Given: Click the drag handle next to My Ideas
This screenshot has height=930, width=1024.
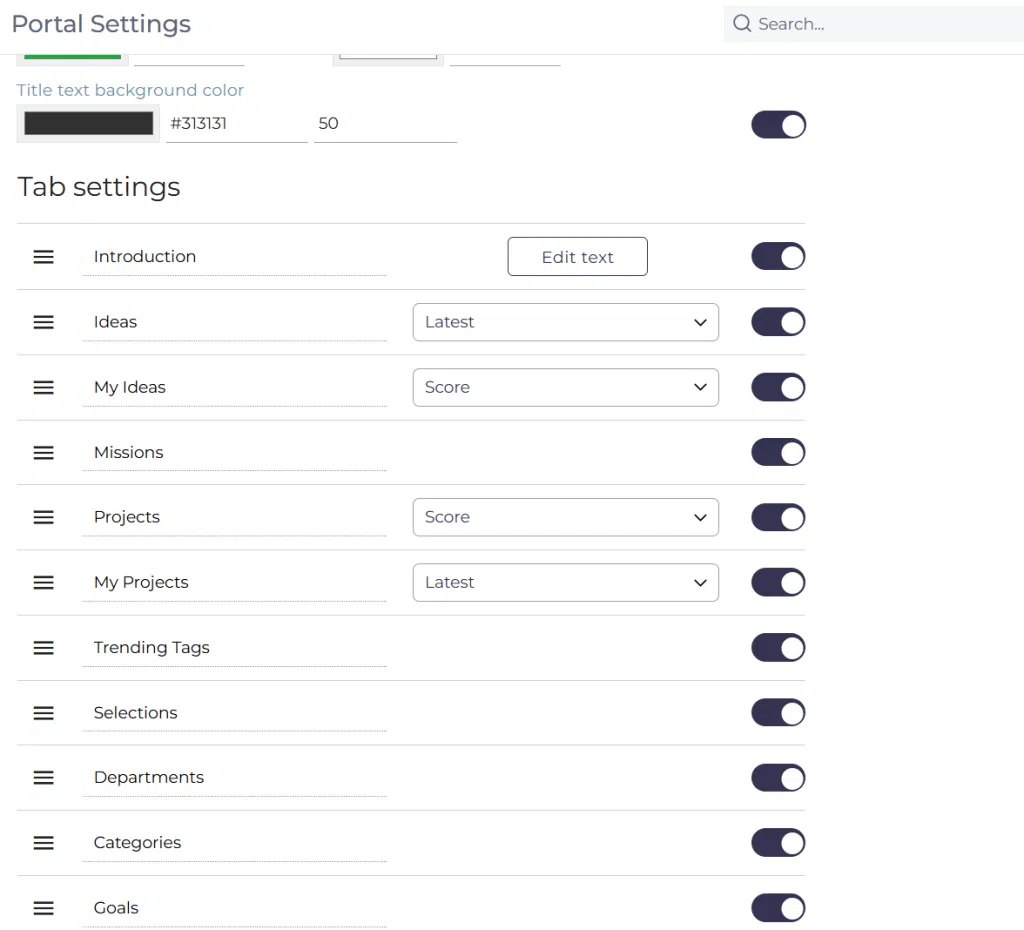Looking at the screenshot, I should coord(44,387).
